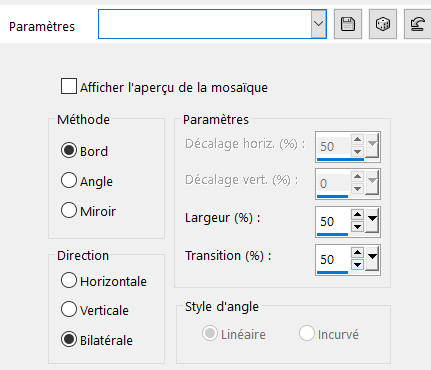Image resolution: width=431 pixels, height=370 pixels.
Task: Select the Miroir method radio button
Action: coord(69,210)
